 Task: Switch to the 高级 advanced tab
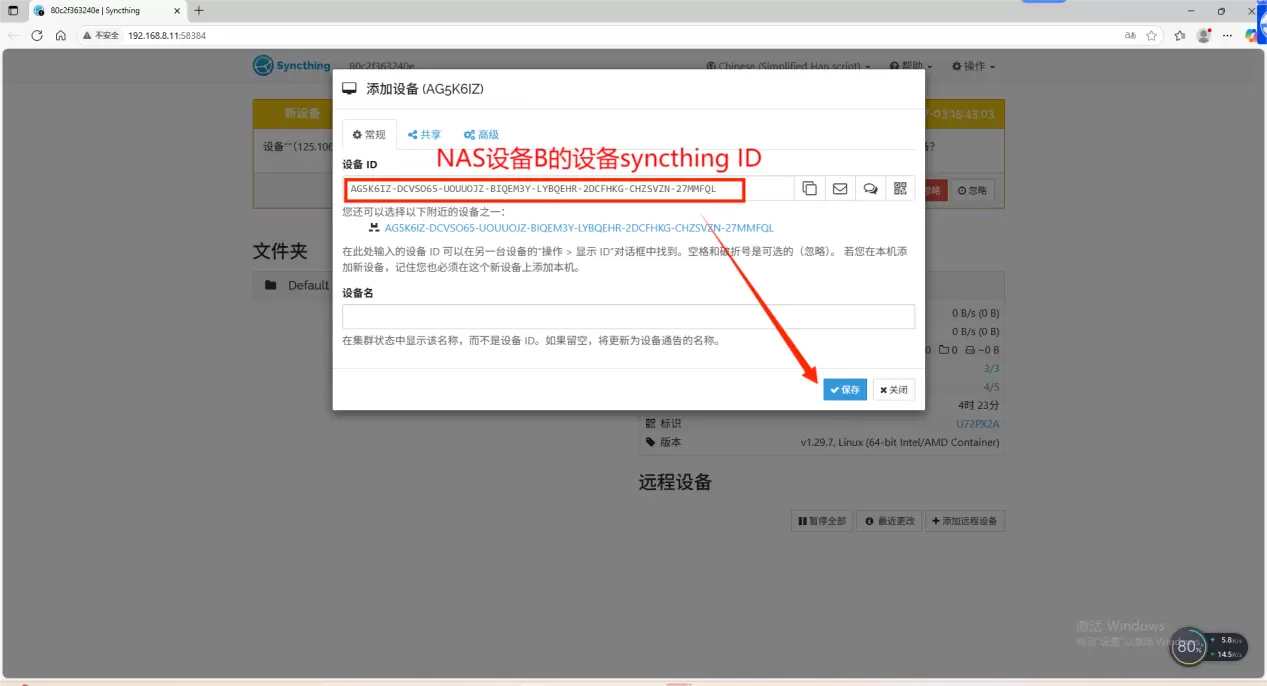(481, 135)
